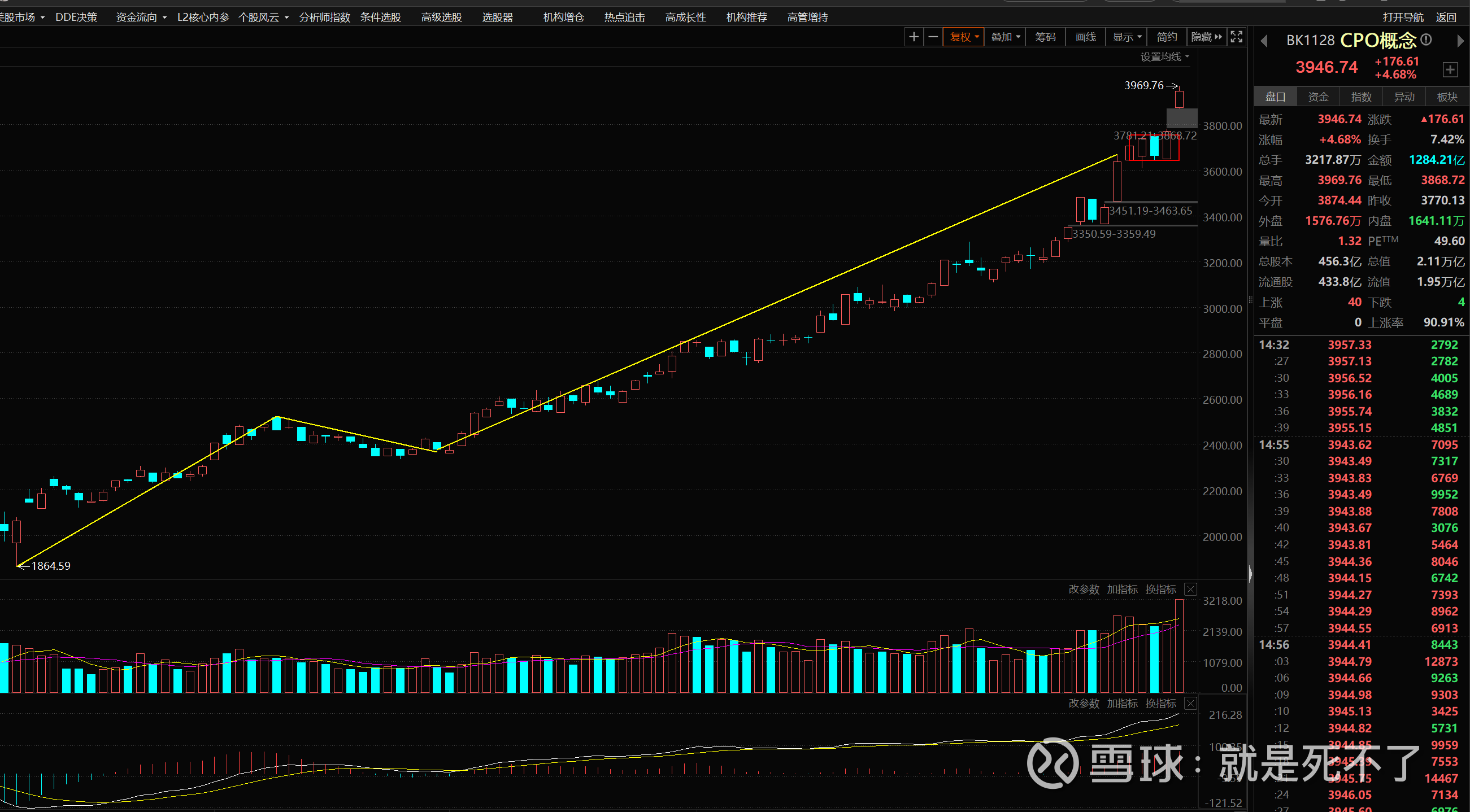Click 换指标 in volume panel
The width and height of the screenshot is (1470, 812).
(1161, 589)
